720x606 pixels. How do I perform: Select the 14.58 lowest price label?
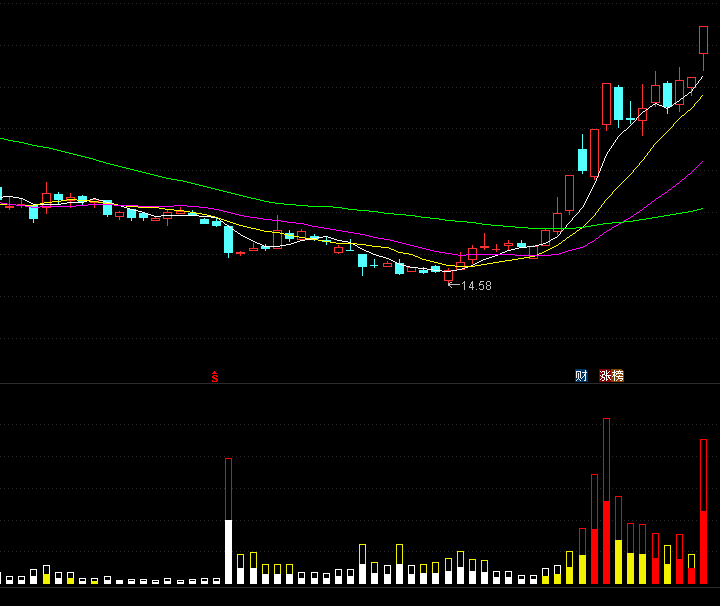pos(476,286)
